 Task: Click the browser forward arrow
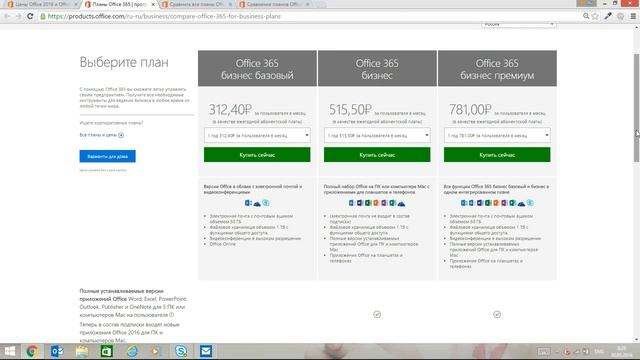[18, 16]
